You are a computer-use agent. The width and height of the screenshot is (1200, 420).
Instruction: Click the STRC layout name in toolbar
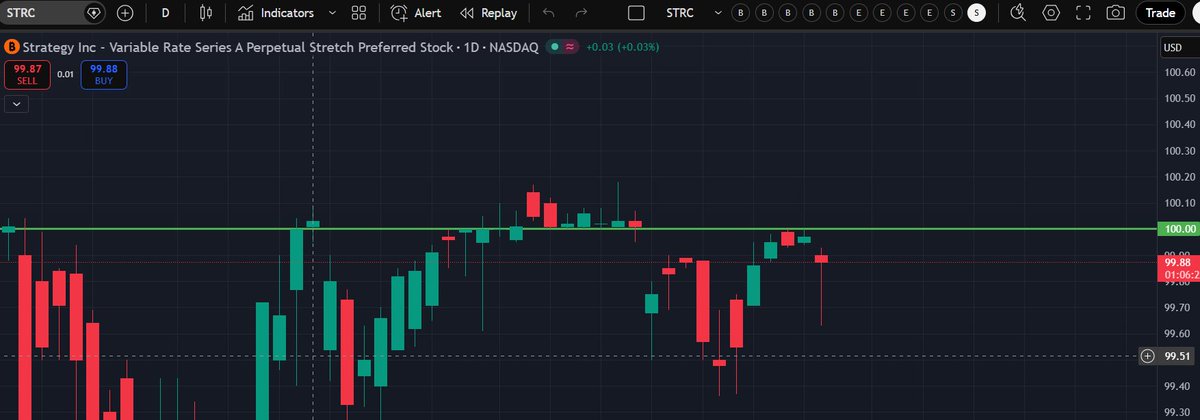click(x=679, y=13)
